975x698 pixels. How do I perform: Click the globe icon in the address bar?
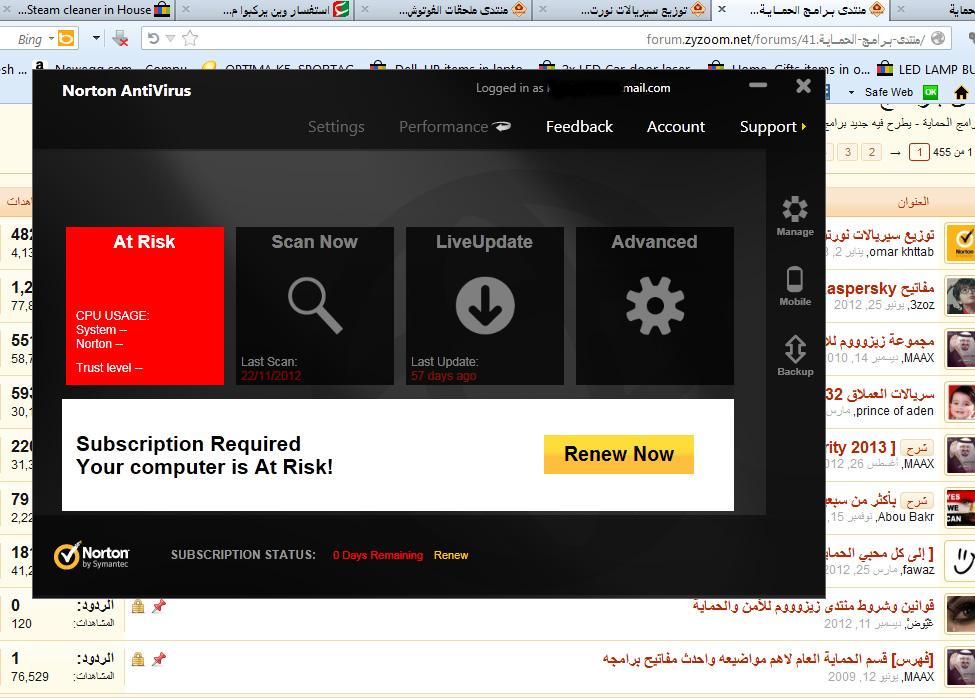click(x=938, y=39)
